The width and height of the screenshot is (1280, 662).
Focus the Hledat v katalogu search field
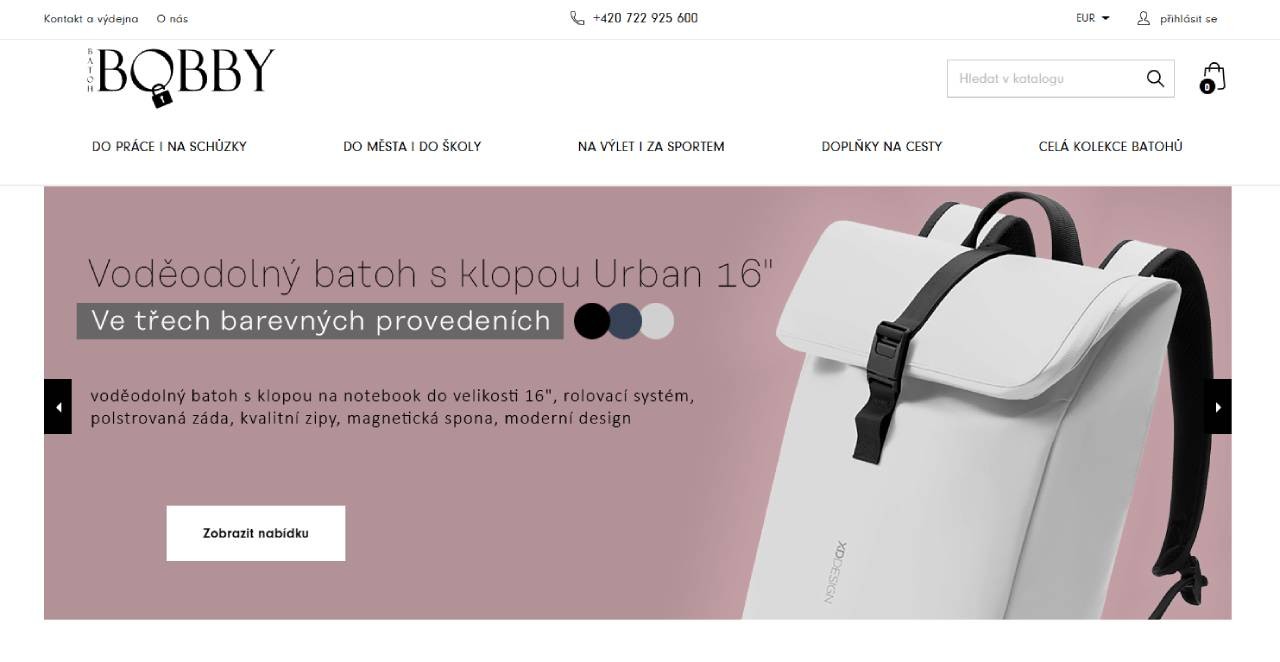(1045, 79)
